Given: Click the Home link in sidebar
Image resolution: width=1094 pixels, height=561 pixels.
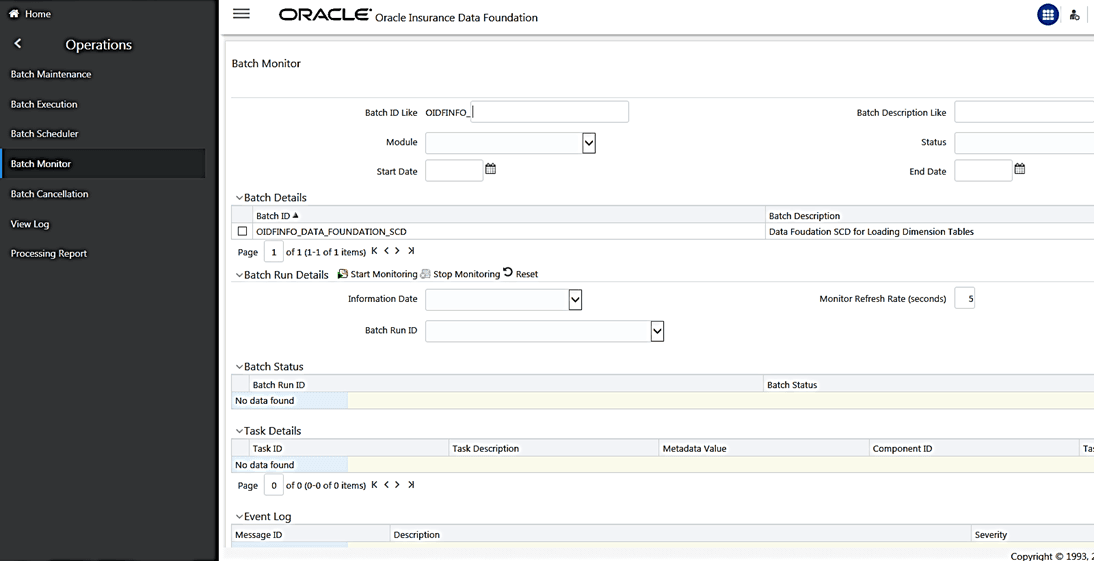Looking at the screenshot, I should point(38,14).
